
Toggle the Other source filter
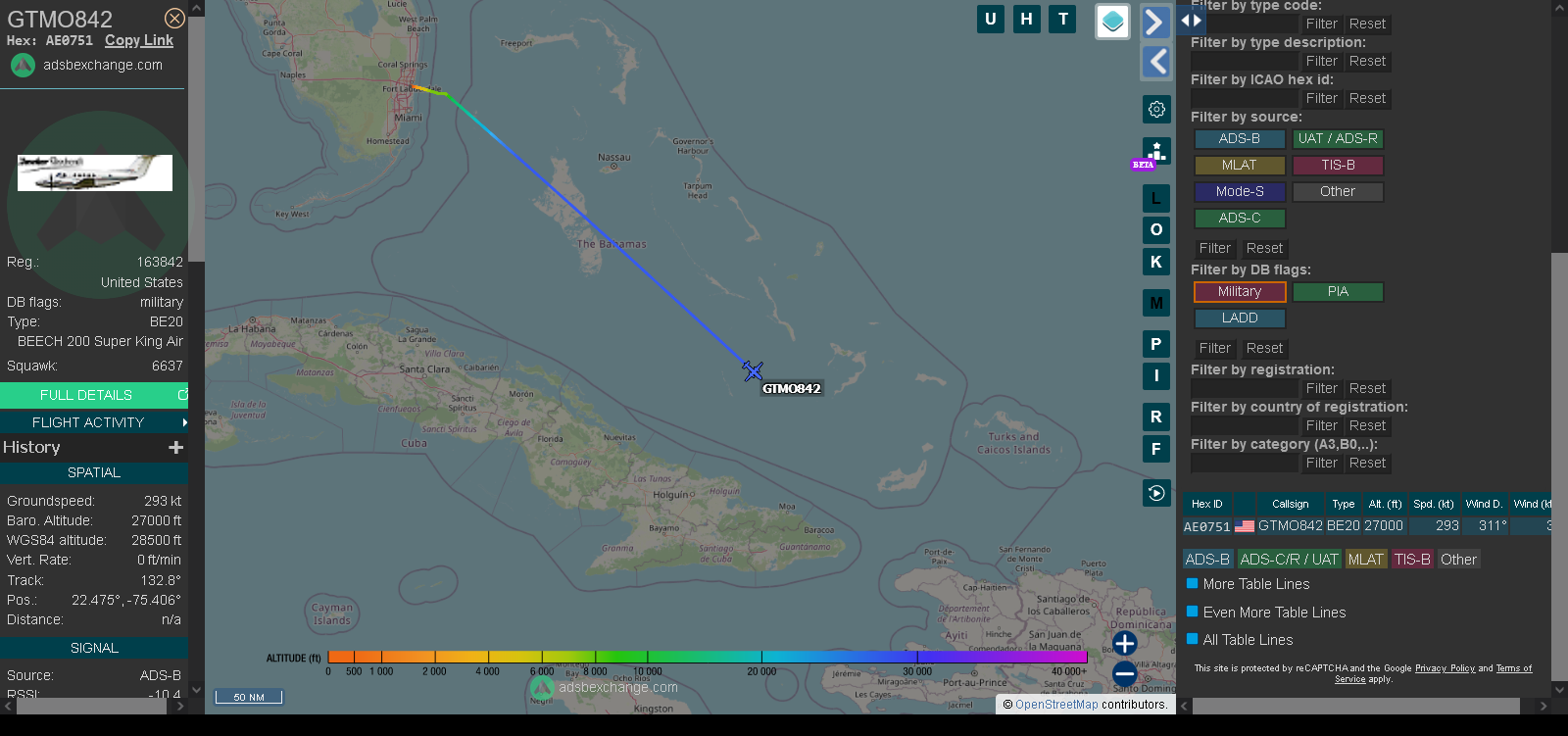pyautogui.click(x=1338, y=192)
